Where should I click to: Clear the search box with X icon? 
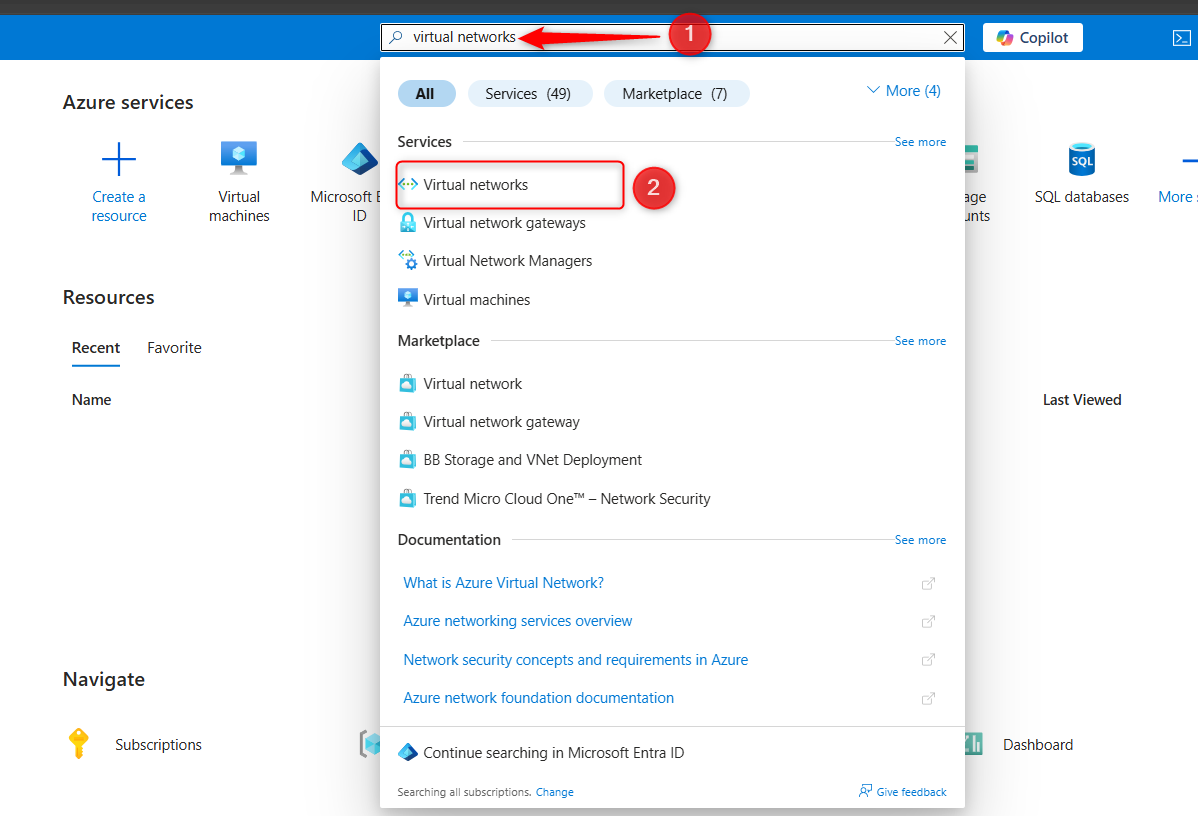(x=950, y=38)
